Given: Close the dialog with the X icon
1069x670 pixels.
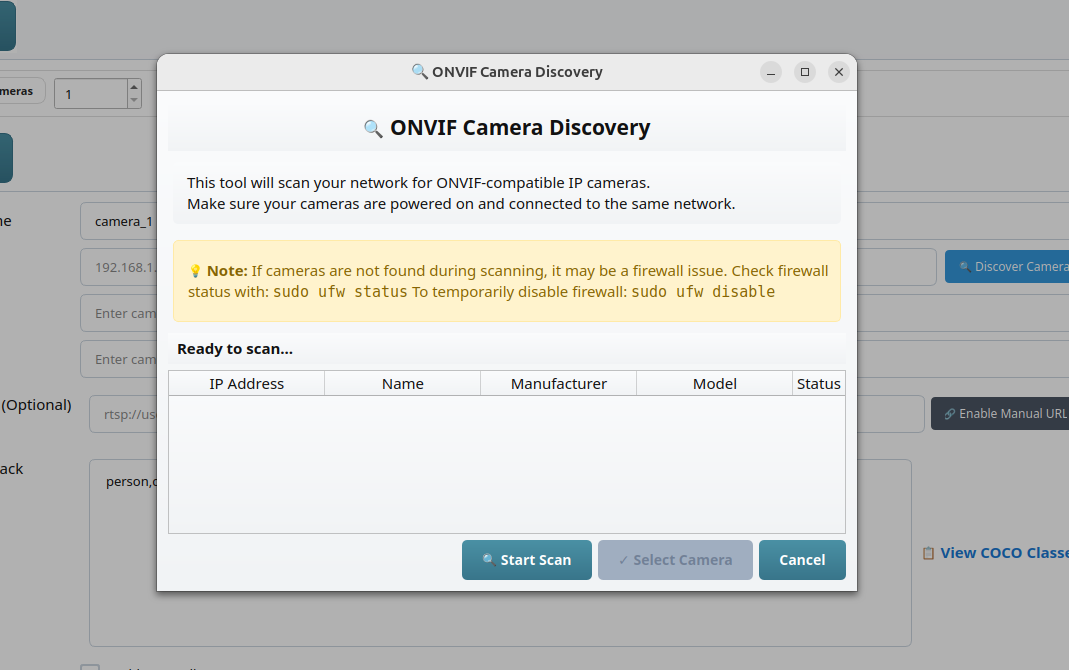Looking at the screenshot, I should (839, 72).
